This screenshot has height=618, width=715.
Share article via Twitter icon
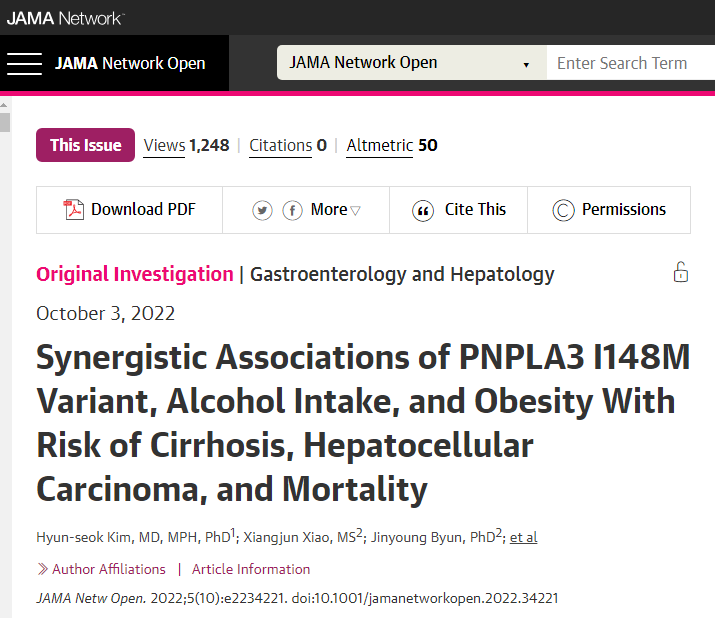[x=262, y=210]
